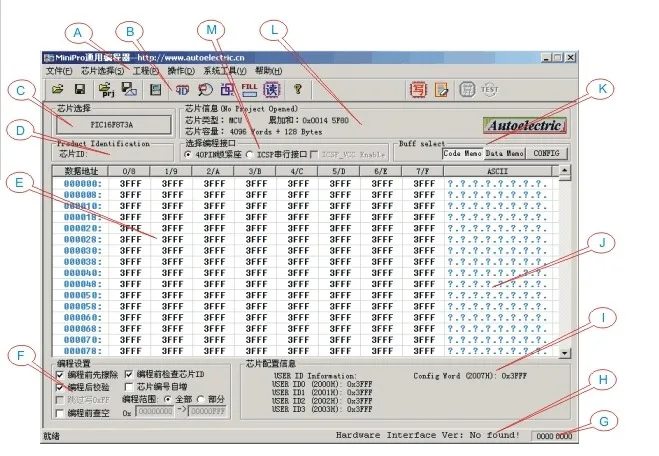Click the 数据地址 column header
The height and width of the screenshot is (456, 659).
pos(80,171)
